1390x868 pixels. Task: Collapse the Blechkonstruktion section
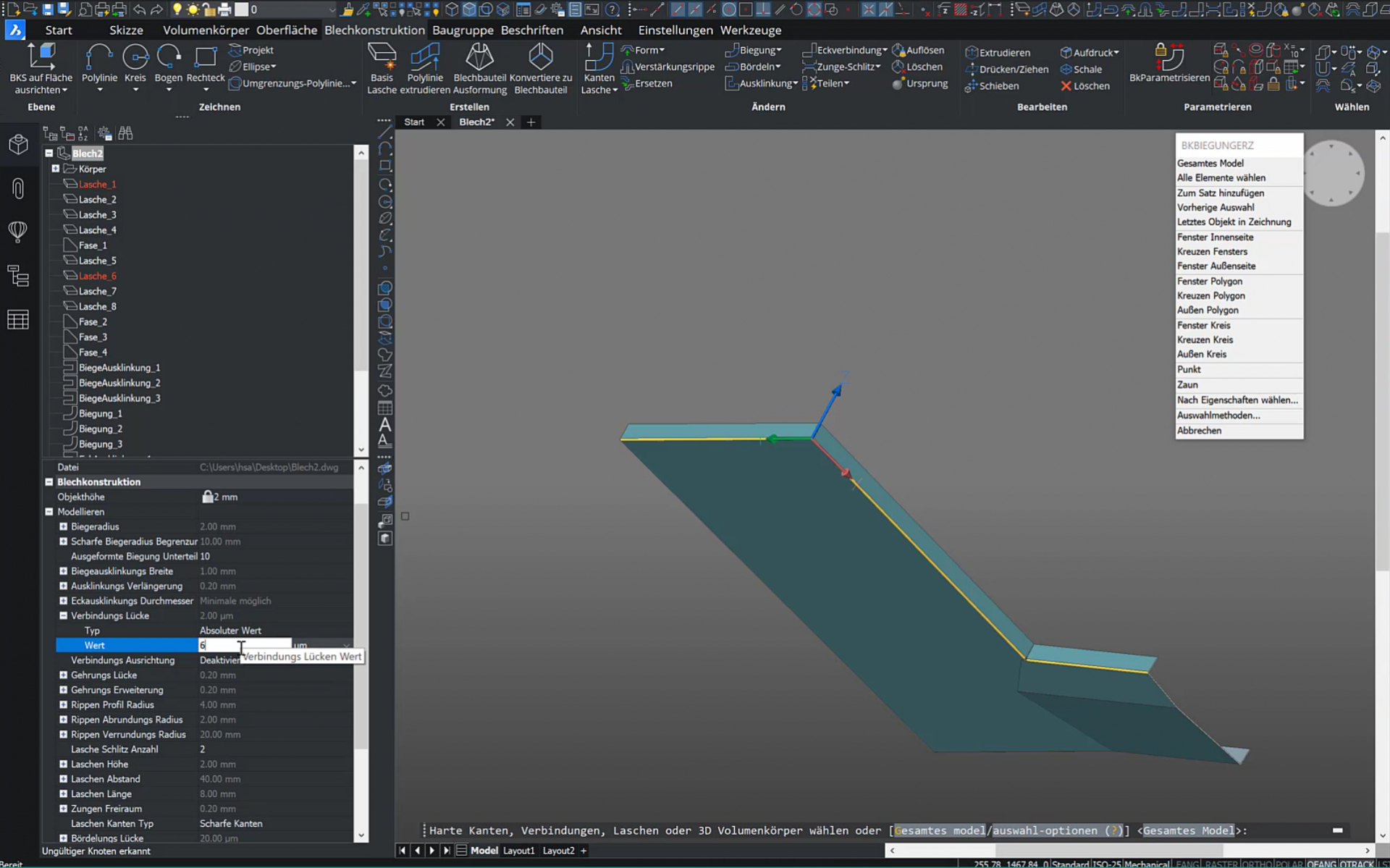point(49,481)
